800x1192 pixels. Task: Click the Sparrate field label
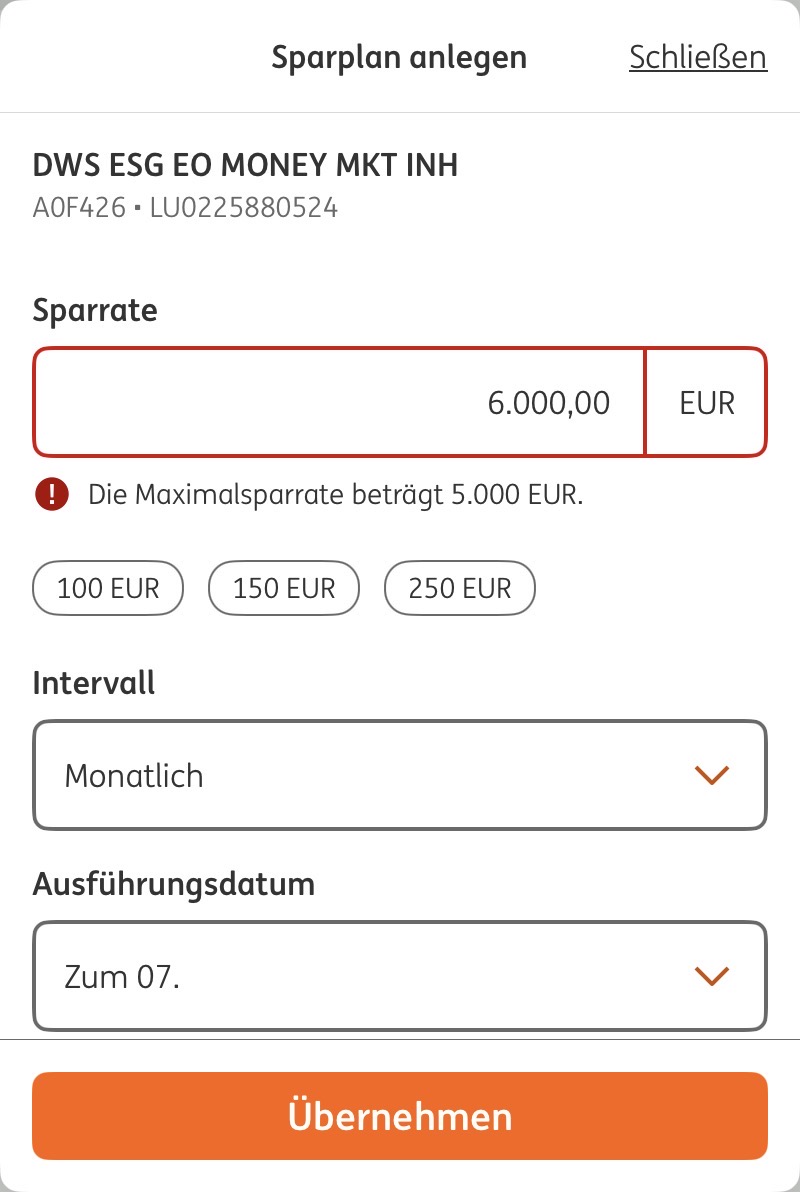coord(95,310)
